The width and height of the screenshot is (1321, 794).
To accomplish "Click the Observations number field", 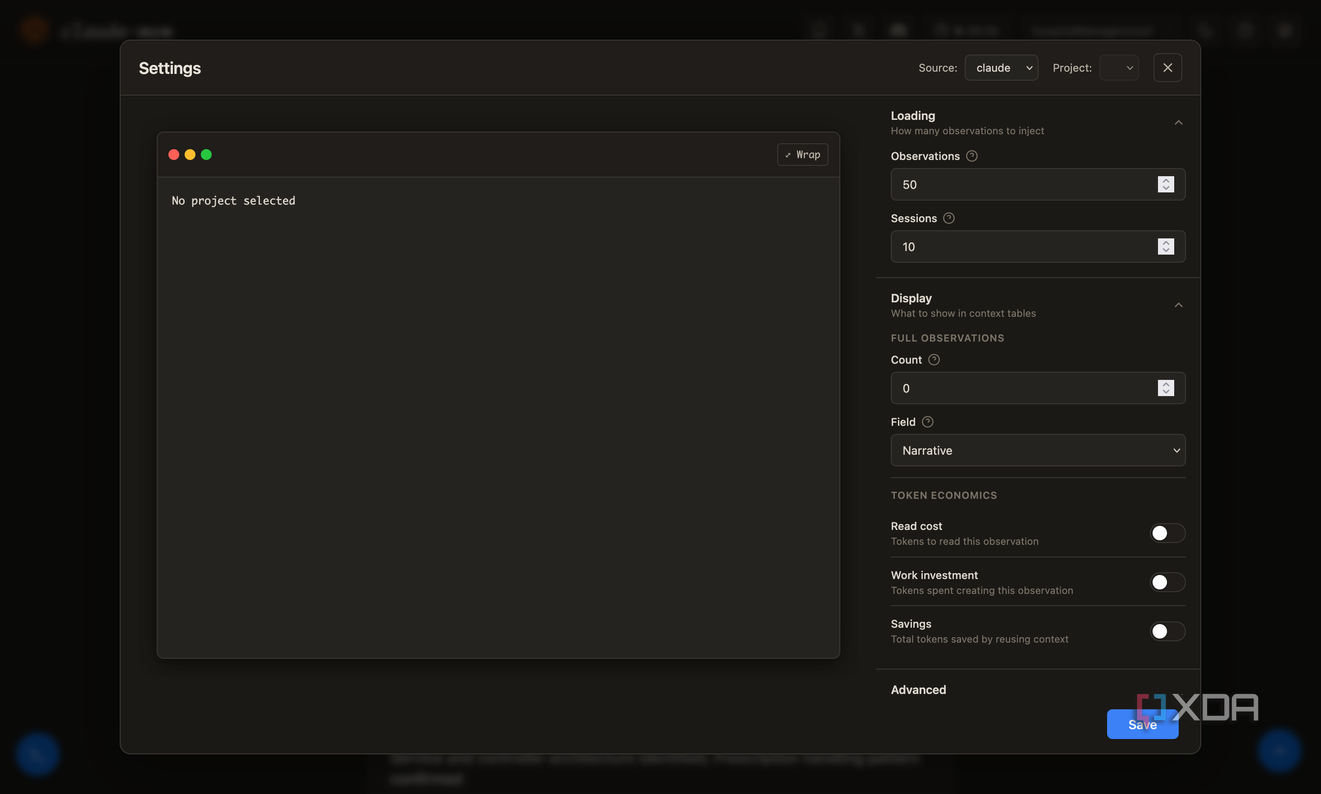I will point(1038,184).
